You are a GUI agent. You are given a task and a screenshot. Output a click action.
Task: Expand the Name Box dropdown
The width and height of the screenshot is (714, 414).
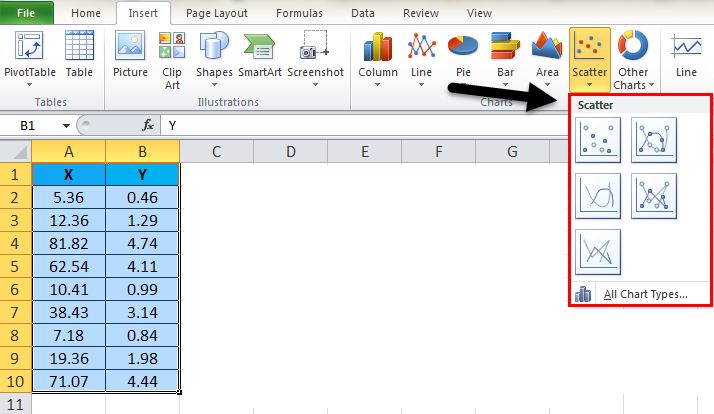[66, 126]
